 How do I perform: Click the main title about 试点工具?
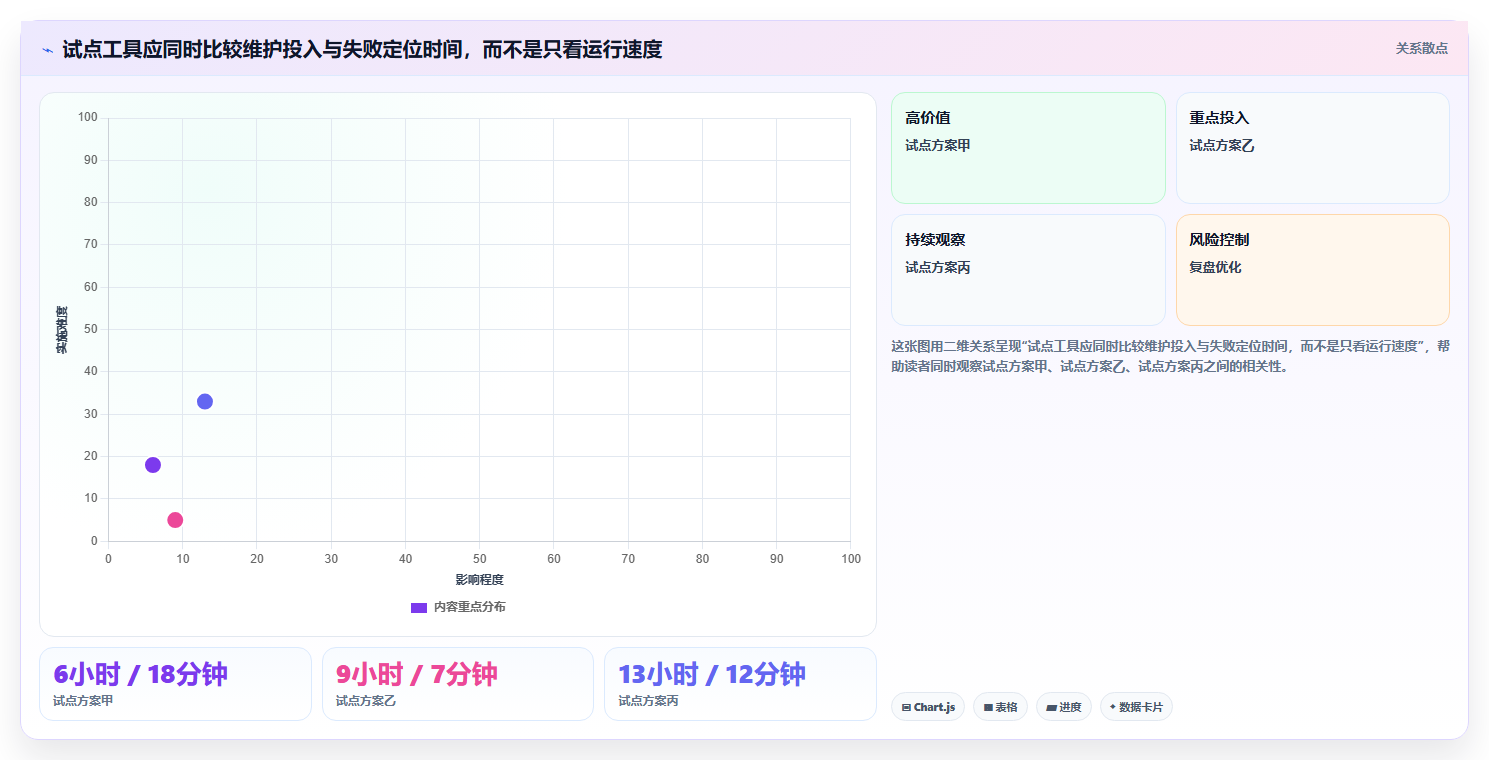(362, 49)
